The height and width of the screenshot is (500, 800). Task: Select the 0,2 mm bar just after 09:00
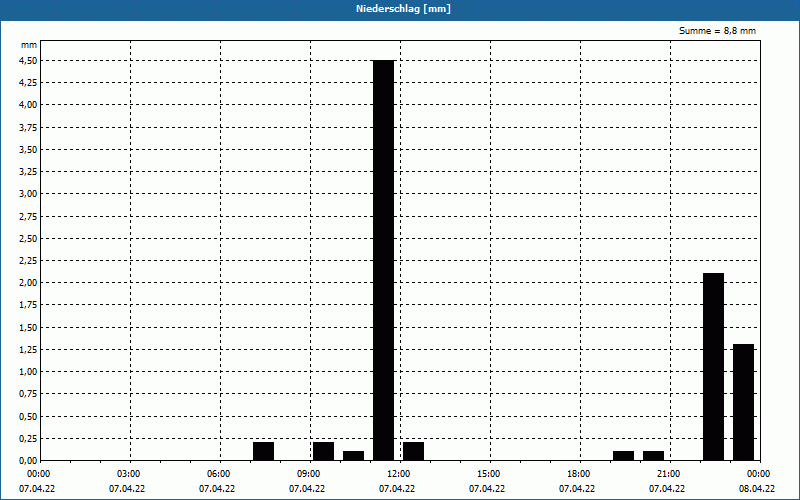(x=323, y=451)
